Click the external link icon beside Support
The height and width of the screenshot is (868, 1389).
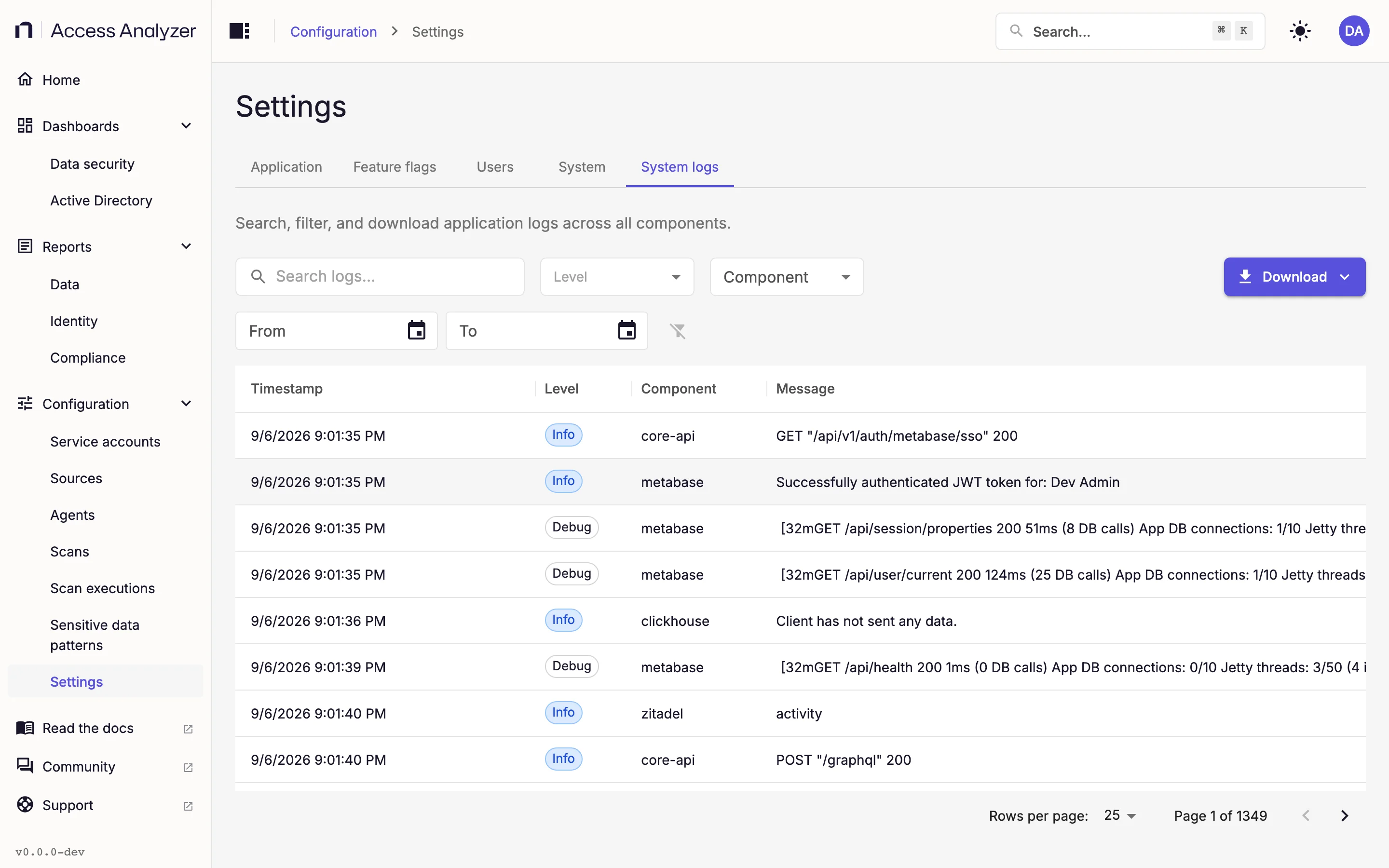188,805
